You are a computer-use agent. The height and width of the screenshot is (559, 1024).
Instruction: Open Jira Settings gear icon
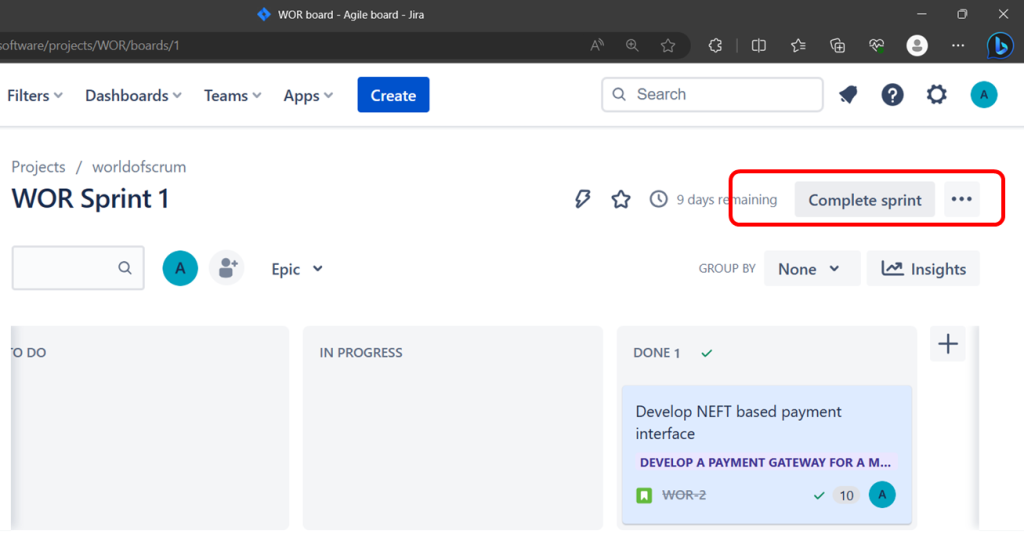point(936,95)
